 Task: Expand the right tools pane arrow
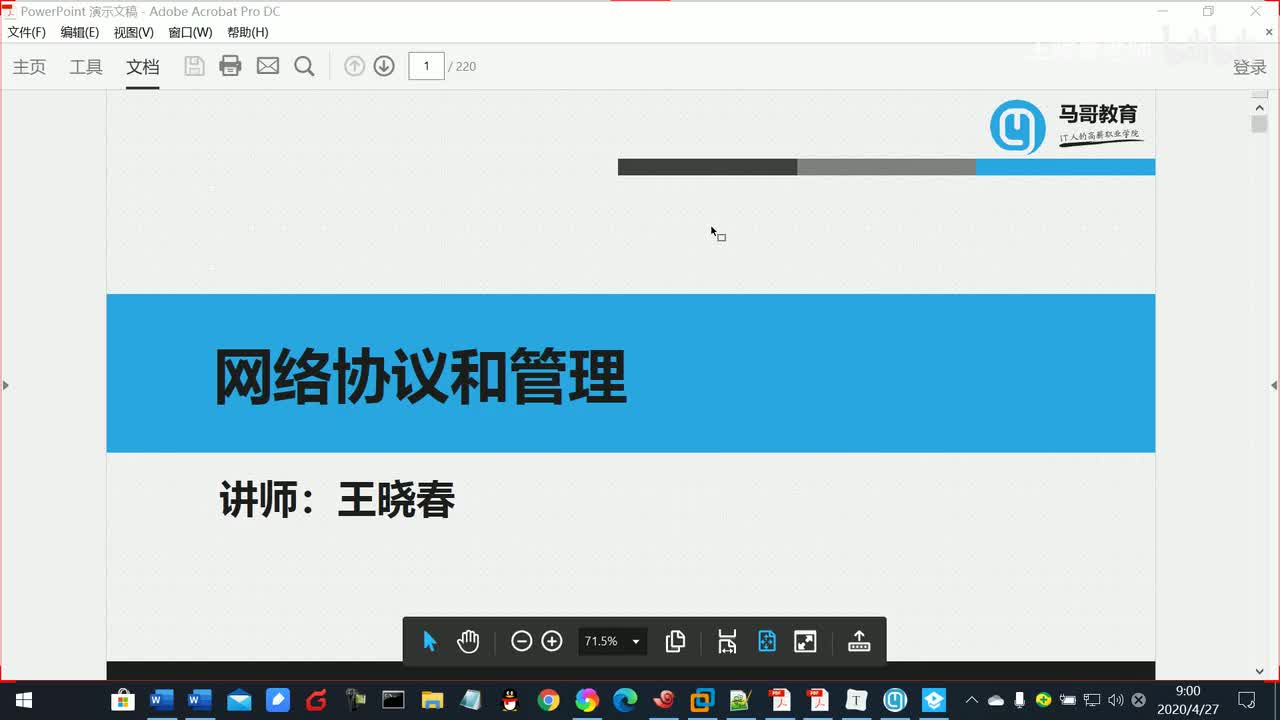[x=1274, y=385]
